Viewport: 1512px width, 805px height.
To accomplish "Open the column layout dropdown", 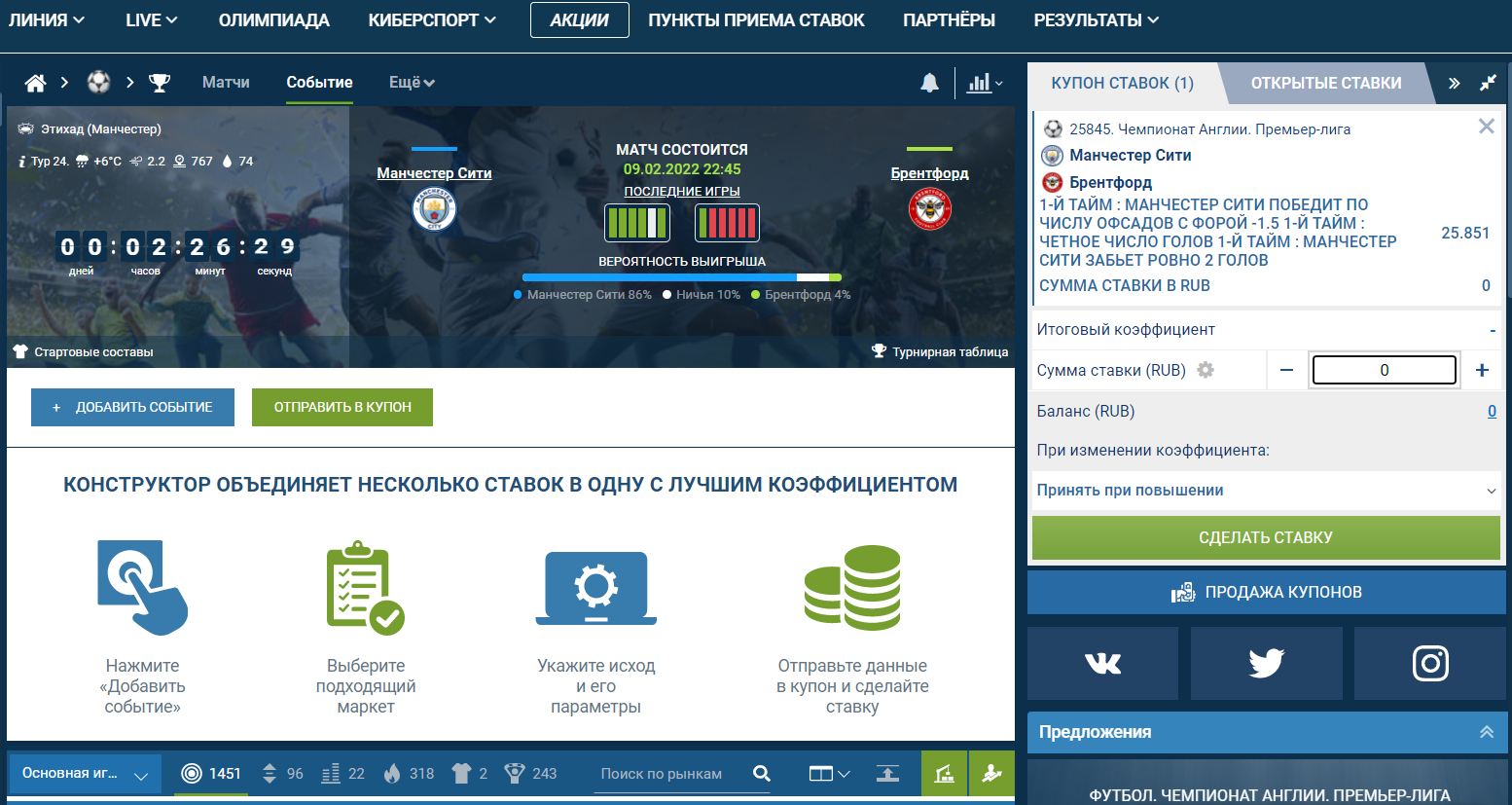I will [x=829, y=774].
